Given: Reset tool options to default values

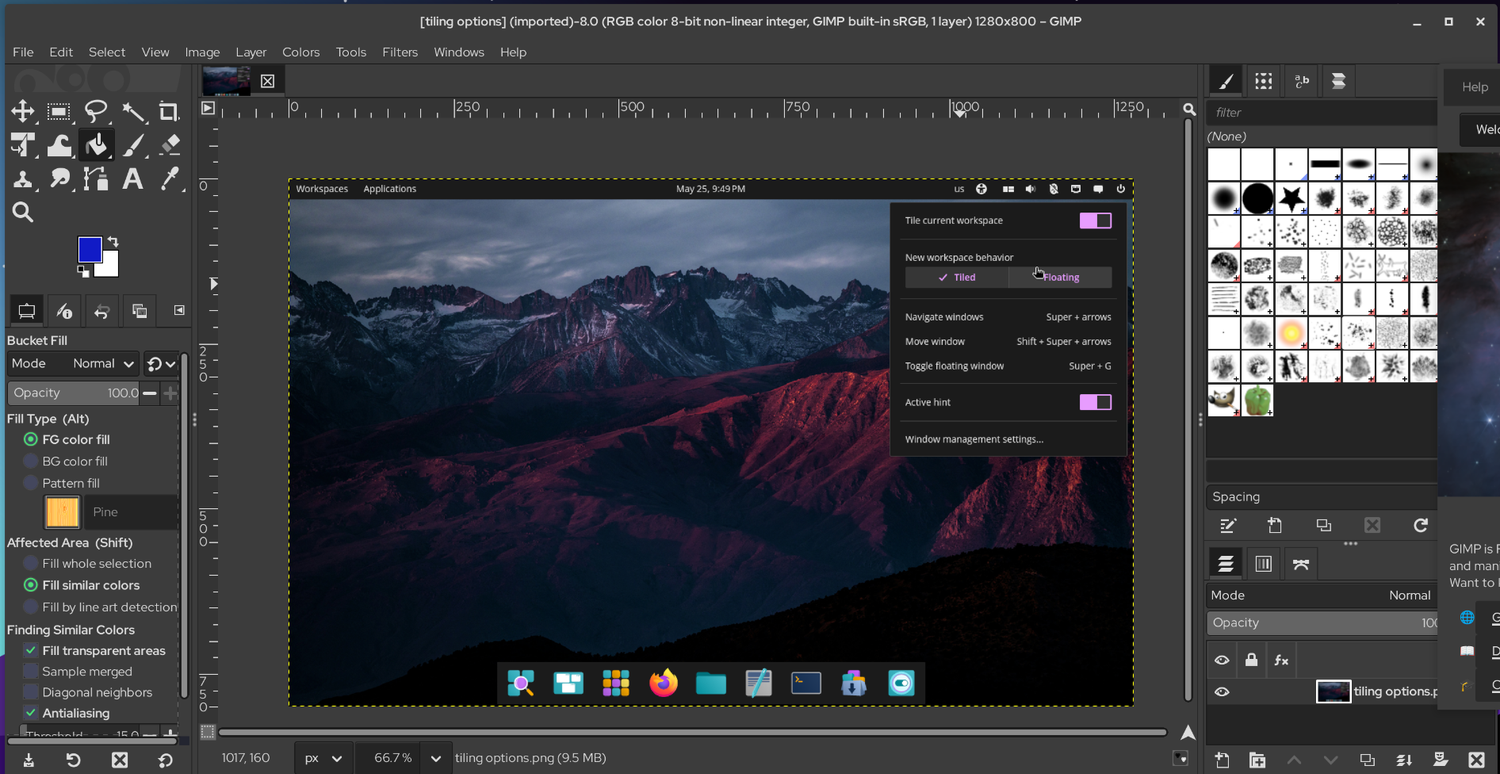Looking at the screenshot, I should (166, 760).
